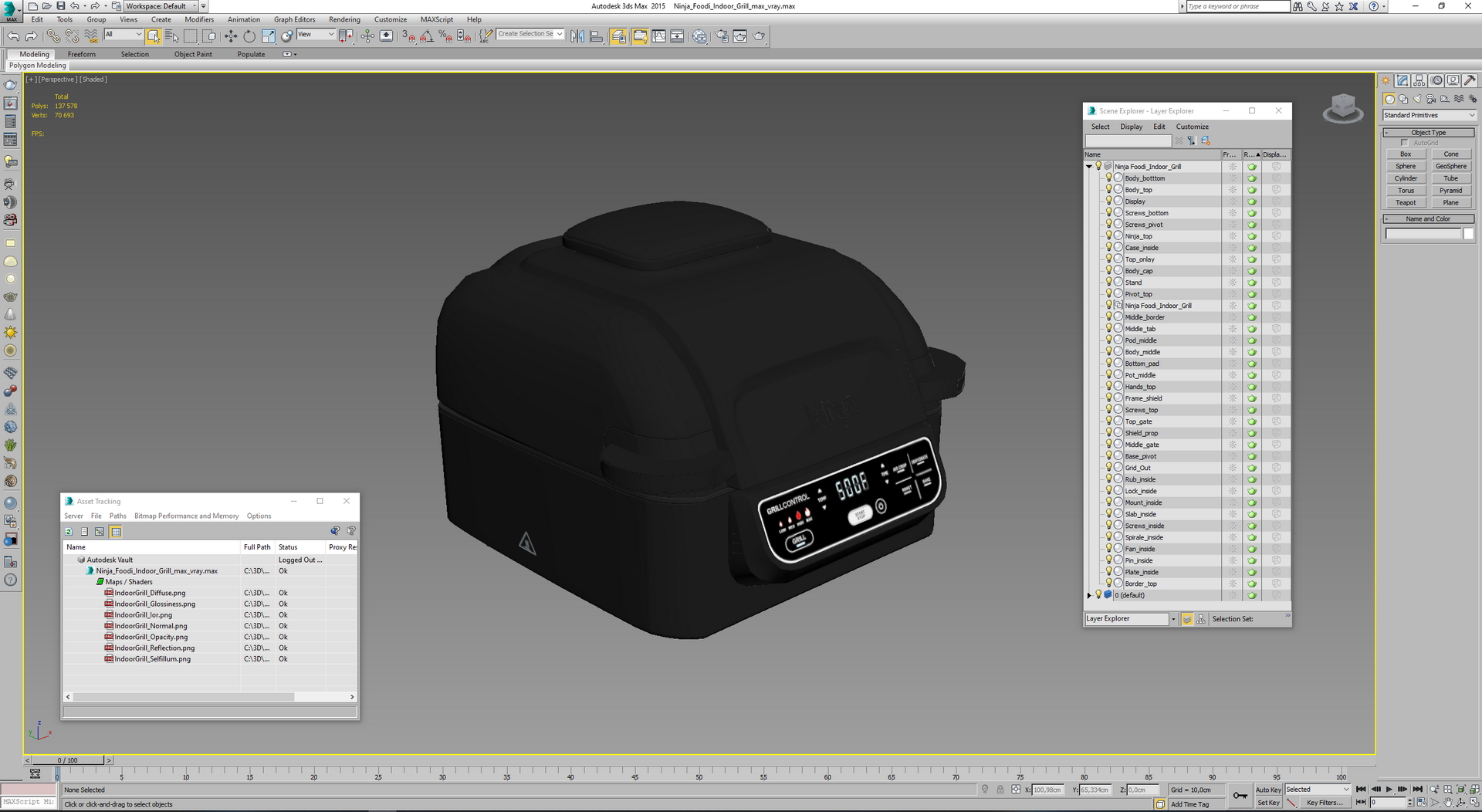Toggle lightbulb visibility for Display object
The image size is (1482, 812).
click(x=1109, y=201)
